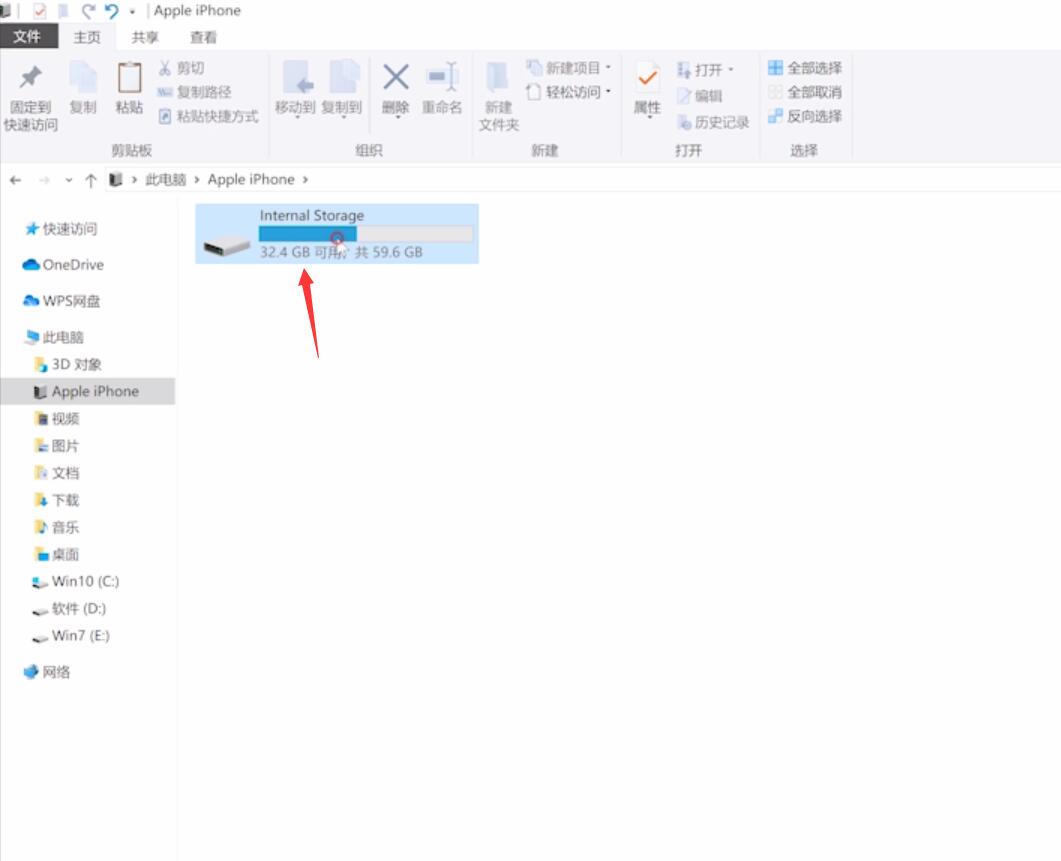The image size is (1061, 861).
Task: Switch to the 主页 ribbon tab
Action: [x=87, y=37]
